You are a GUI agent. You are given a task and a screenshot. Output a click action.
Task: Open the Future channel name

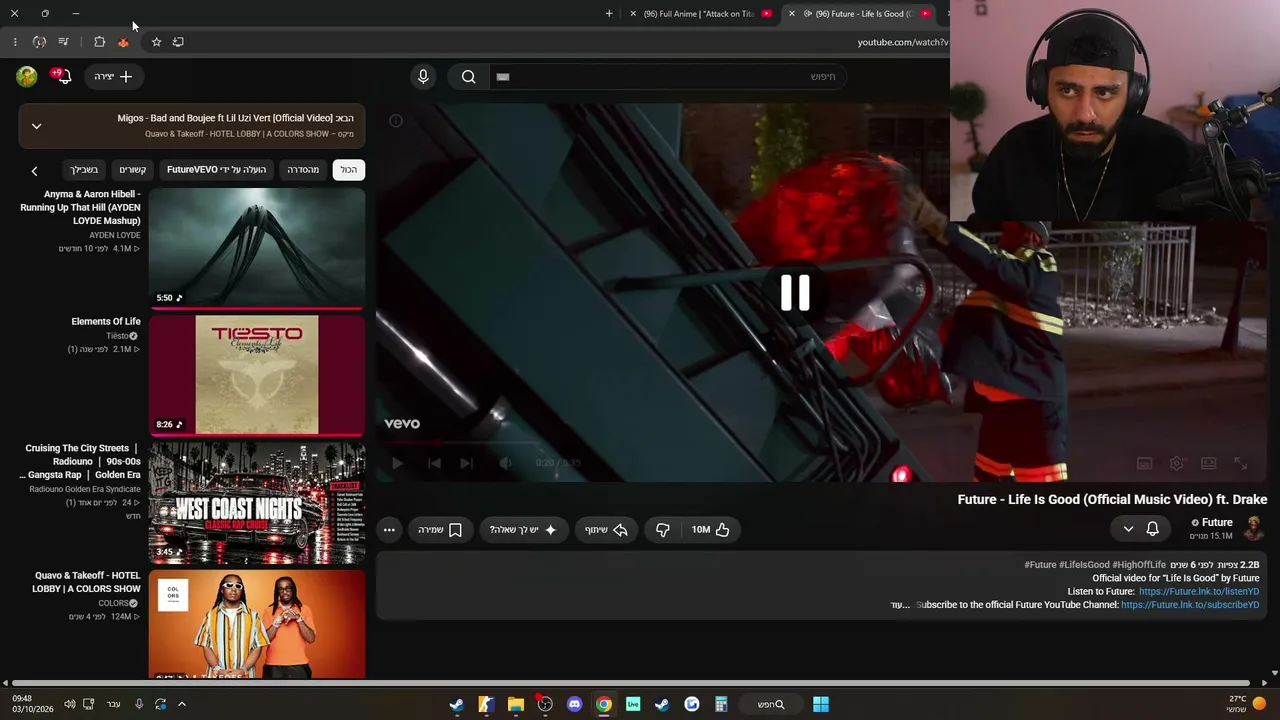point(1217,522)
